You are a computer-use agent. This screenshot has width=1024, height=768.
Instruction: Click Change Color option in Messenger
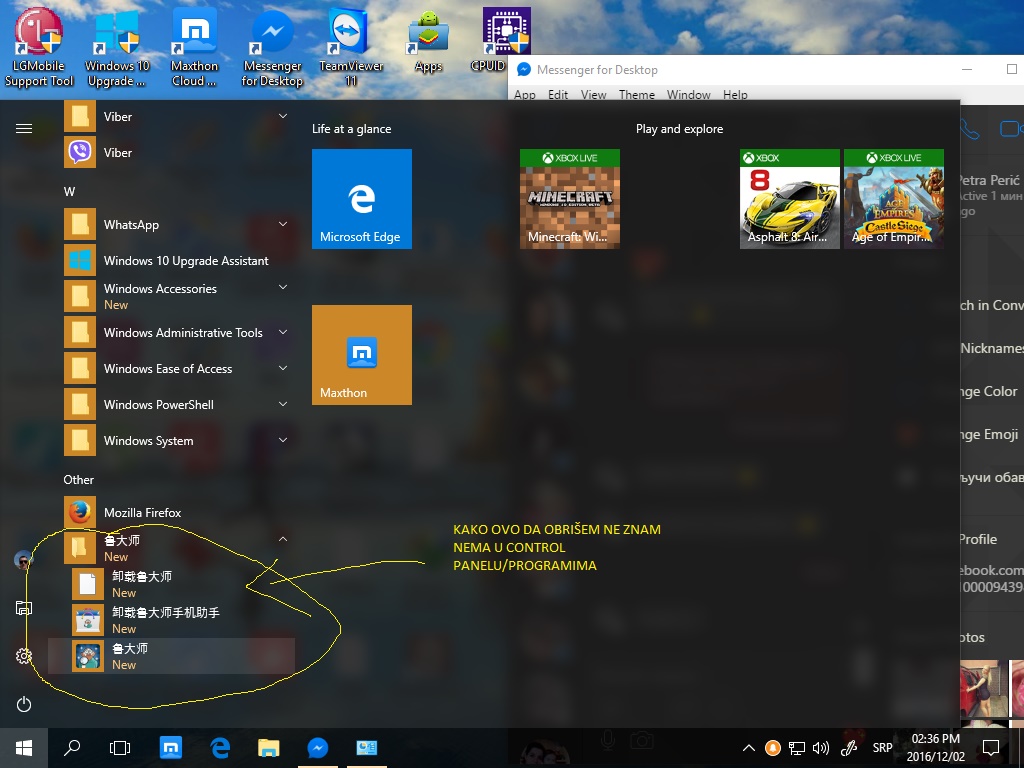point(989,391)
